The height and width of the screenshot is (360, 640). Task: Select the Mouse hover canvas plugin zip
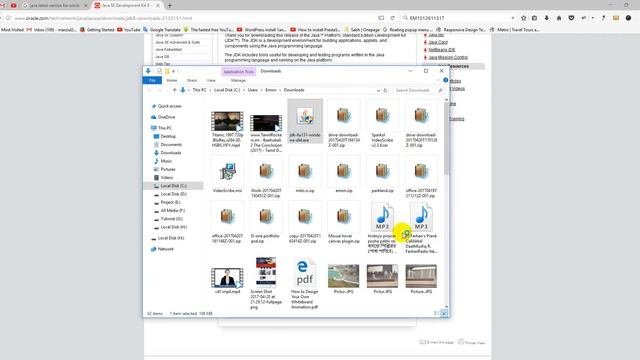tap(344, 223)
